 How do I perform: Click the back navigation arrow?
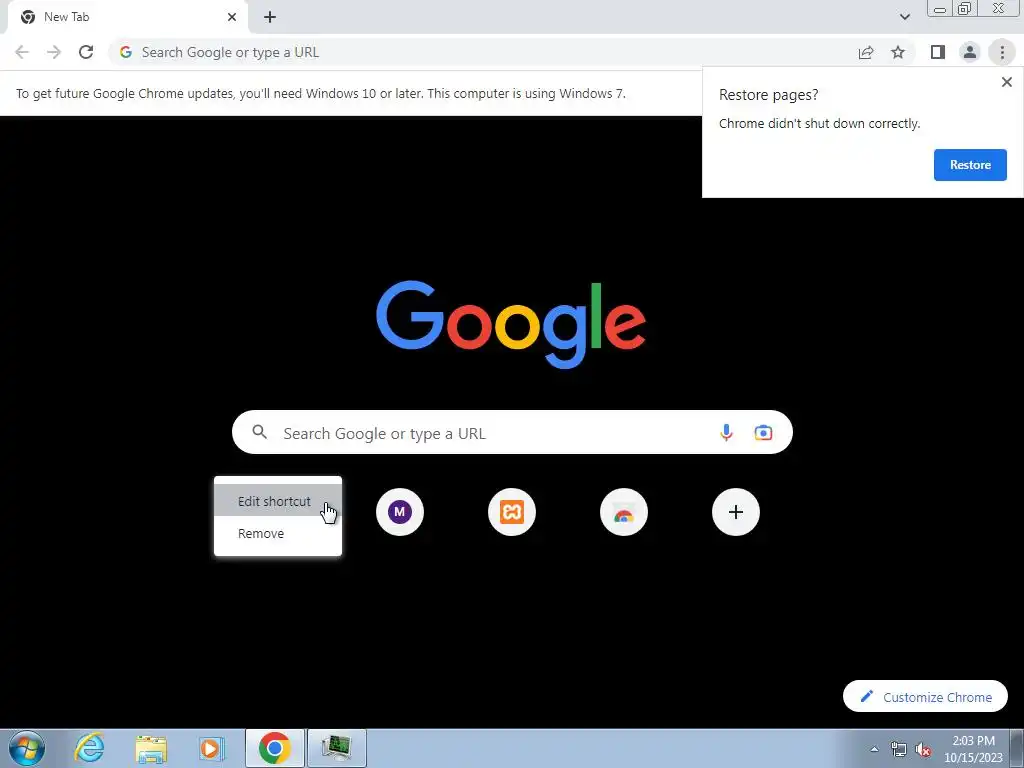pyautogui.click(x=22, y=52)
